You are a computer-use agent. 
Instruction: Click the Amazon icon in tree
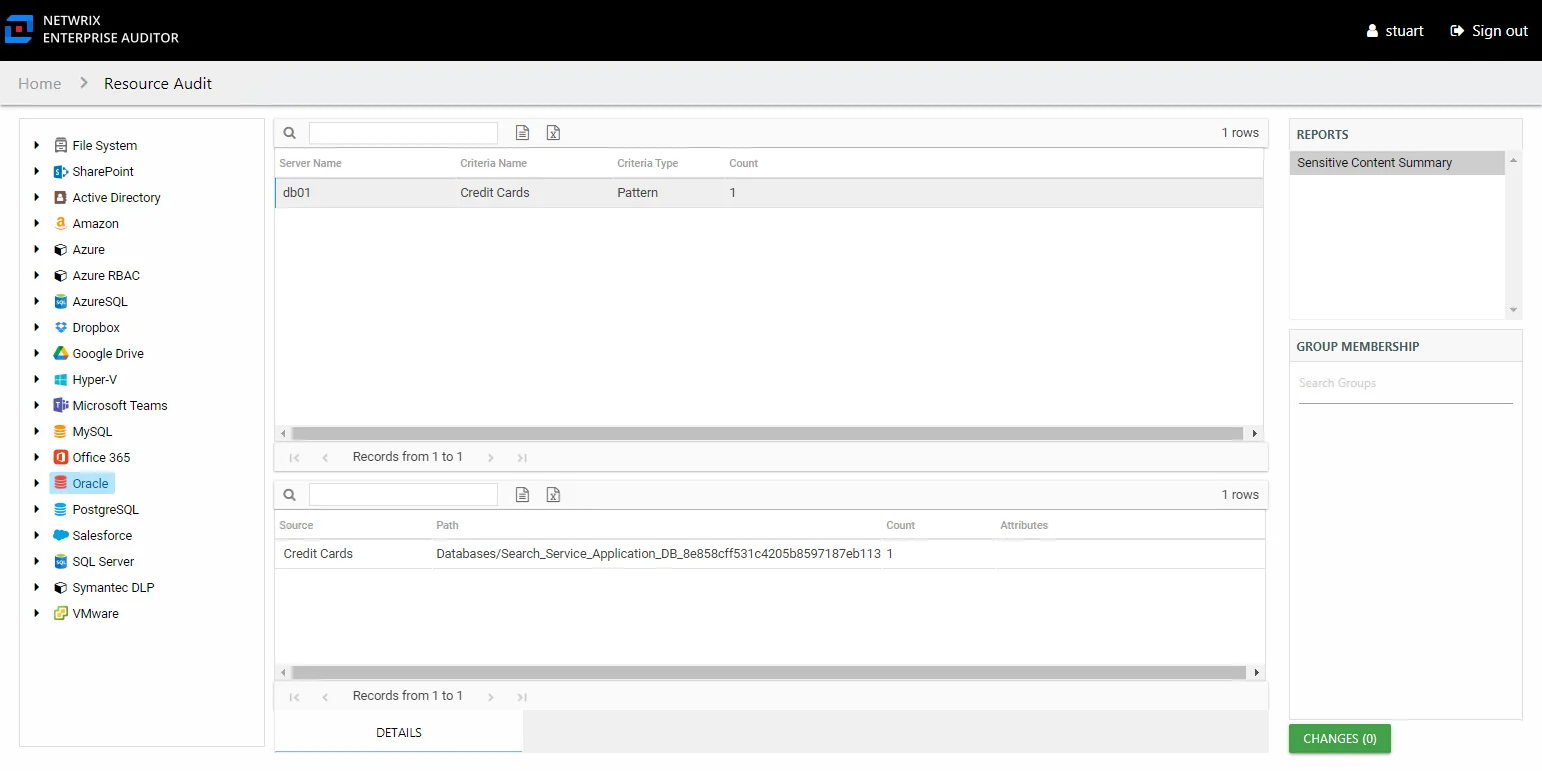[61, 223]
